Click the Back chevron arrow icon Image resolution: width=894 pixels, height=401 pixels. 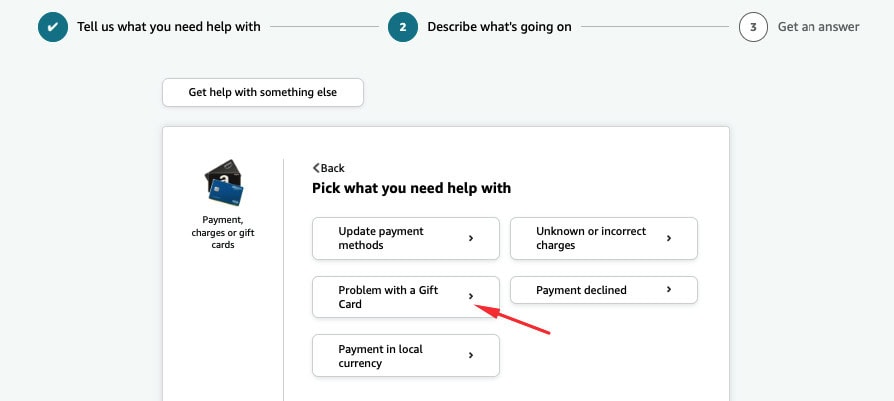pos(316,168)
